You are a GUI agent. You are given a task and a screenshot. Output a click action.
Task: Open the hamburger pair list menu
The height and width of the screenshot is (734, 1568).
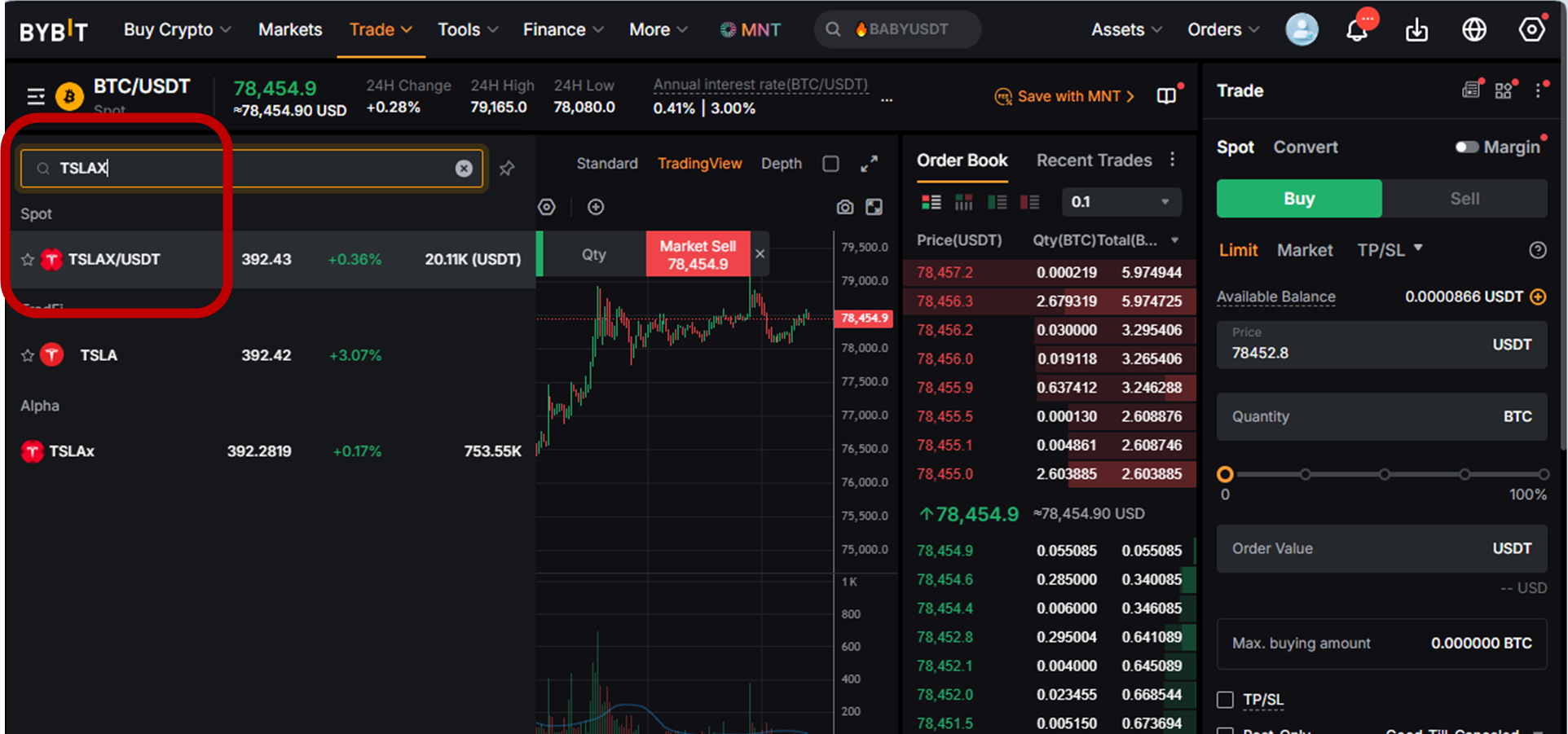pos(36,97)
